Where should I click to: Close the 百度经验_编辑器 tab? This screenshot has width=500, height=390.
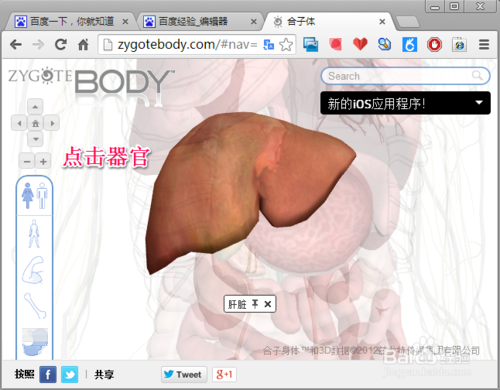tap(254, 22)
